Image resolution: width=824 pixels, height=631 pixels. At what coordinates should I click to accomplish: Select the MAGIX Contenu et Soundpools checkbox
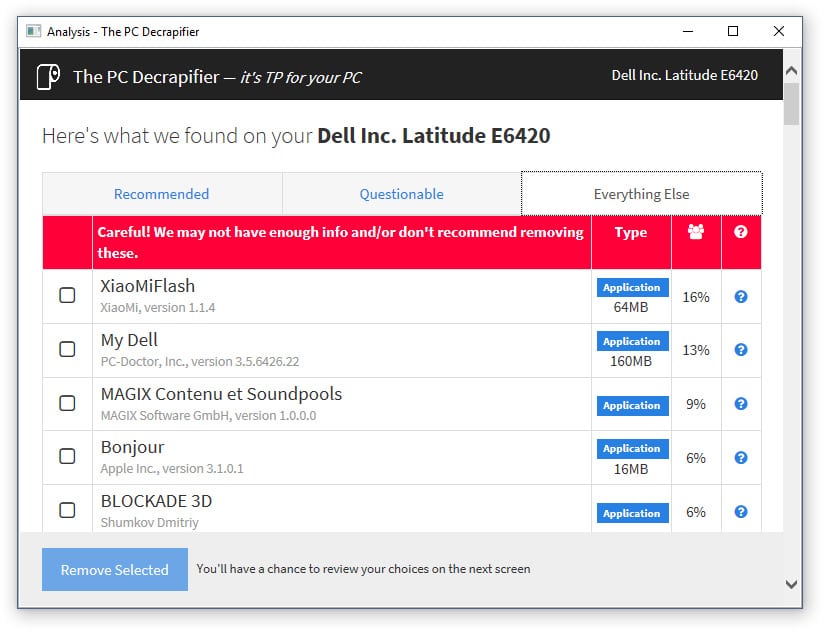67,404
